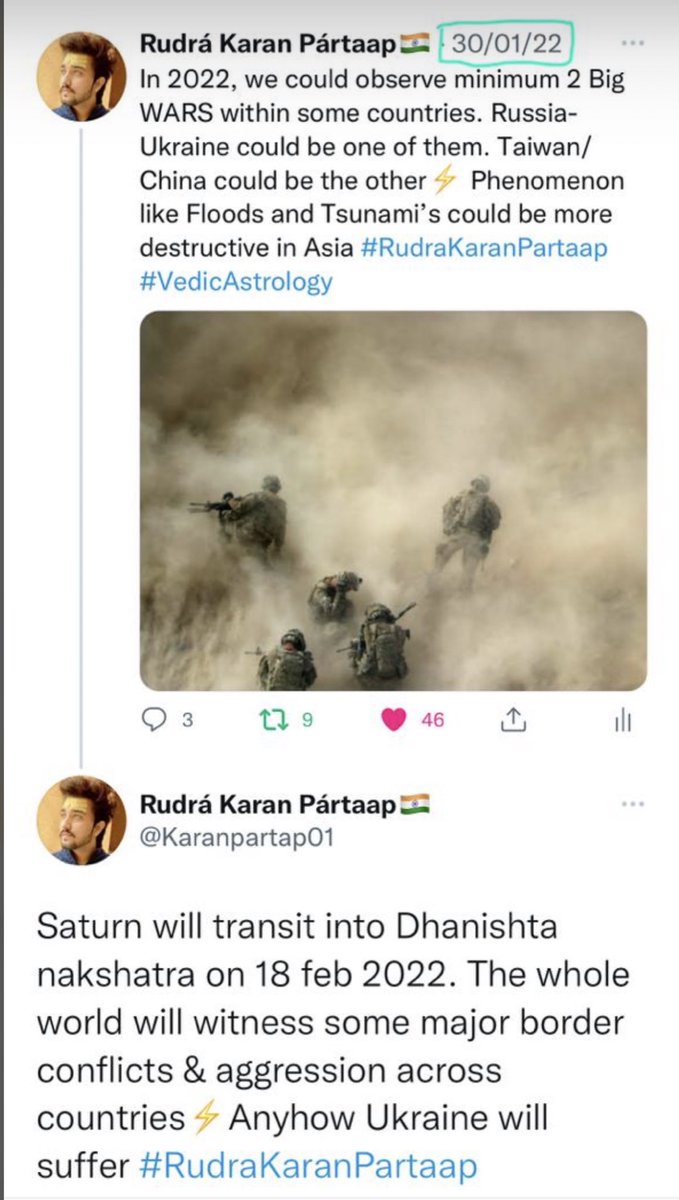Open the three-dot menu on the first tweet
Image resolution: width=679 pixels, height=1200 pixels.
tap(633, 44)
